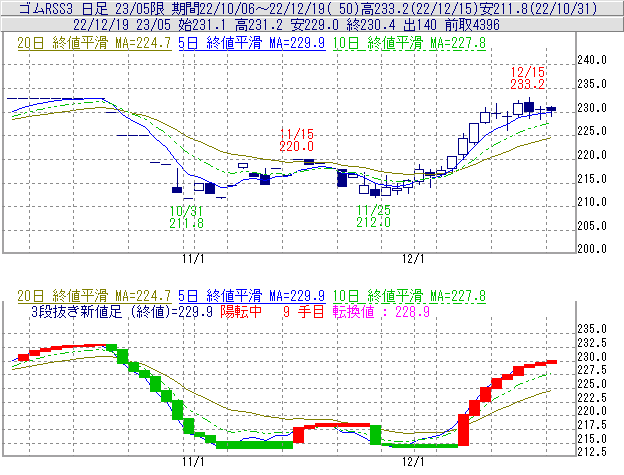Click the 225.0 value on upper price axis
This screenshot has height=475, width=624.
[x=592, y=131]
